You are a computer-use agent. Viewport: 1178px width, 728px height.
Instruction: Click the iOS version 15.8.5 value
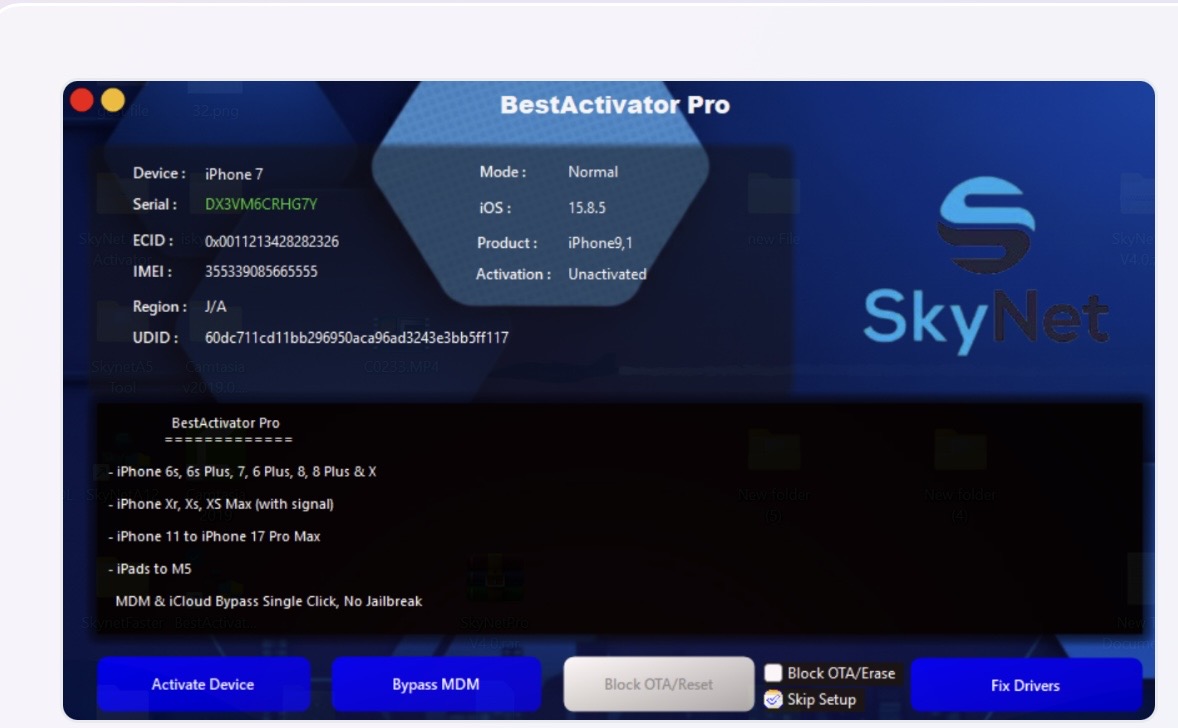pos(587,208)
